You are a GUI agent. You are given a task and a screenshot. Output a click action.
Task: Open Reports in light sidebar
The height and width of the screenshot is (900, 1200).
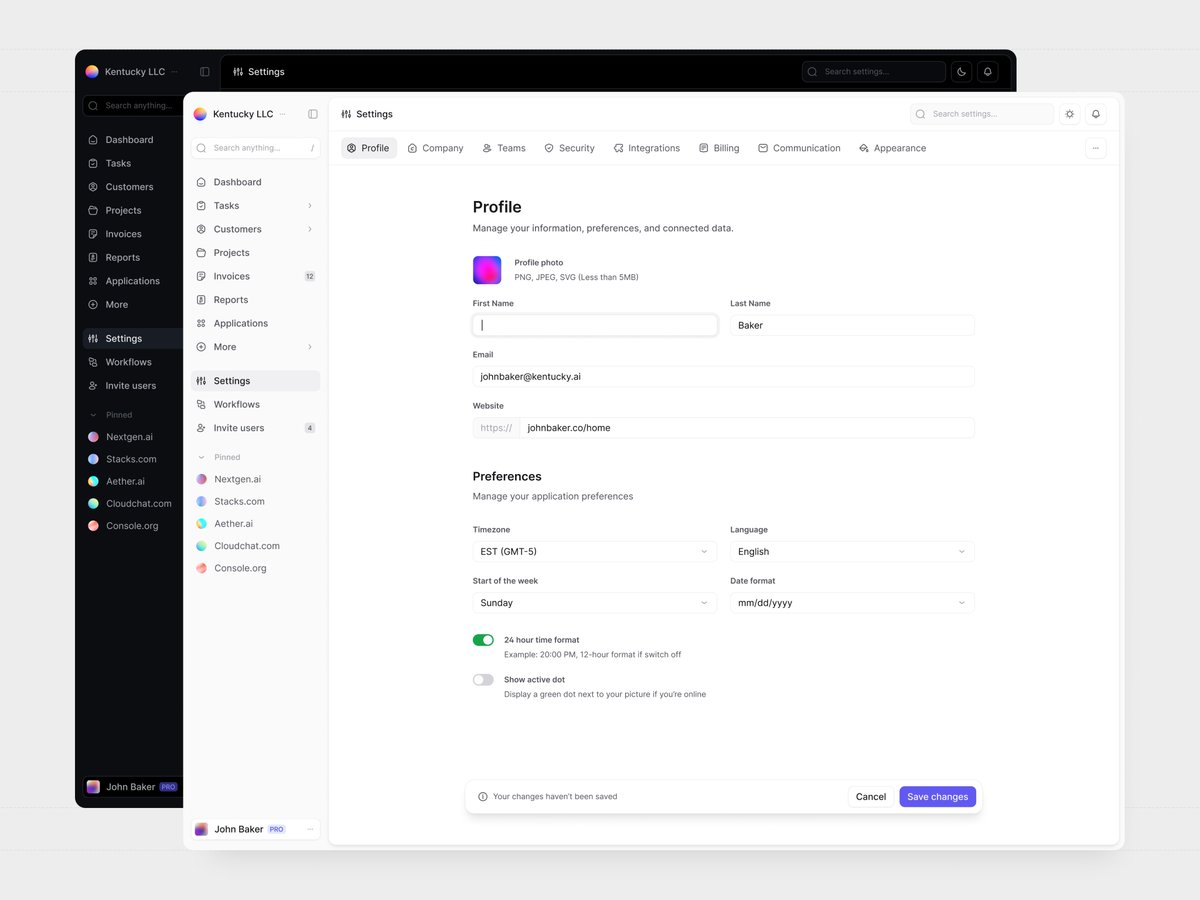click(255, 300)
